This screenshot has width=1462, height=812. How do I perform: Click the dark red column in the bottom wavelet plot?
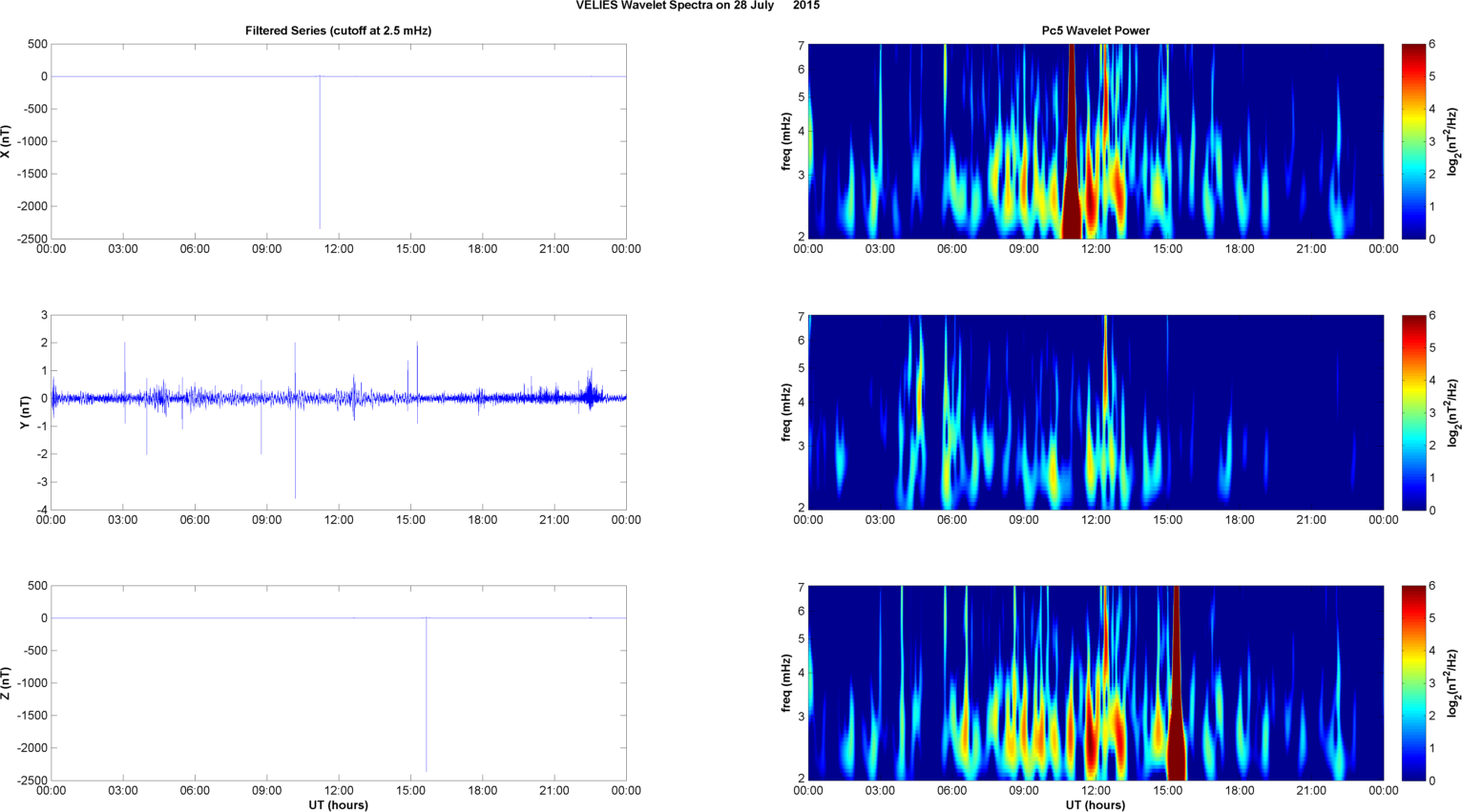pyautogui.click(x=1177, y=683)
